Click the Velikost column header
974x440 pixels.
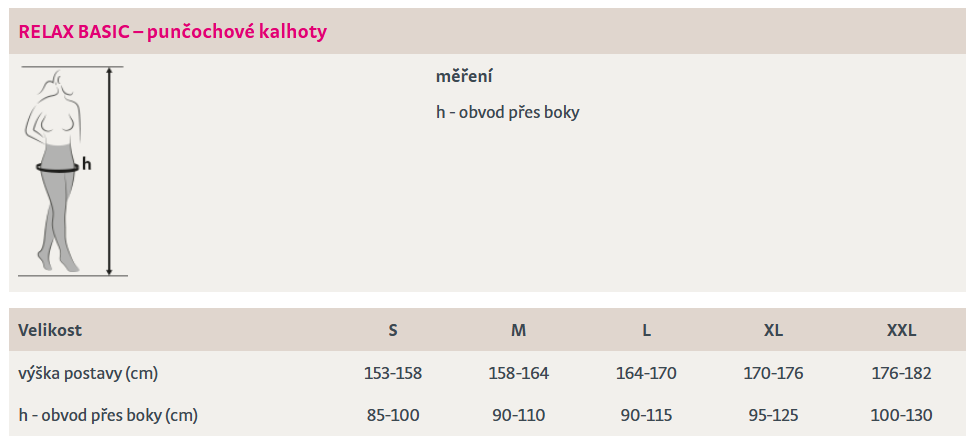tap(50, 330)
